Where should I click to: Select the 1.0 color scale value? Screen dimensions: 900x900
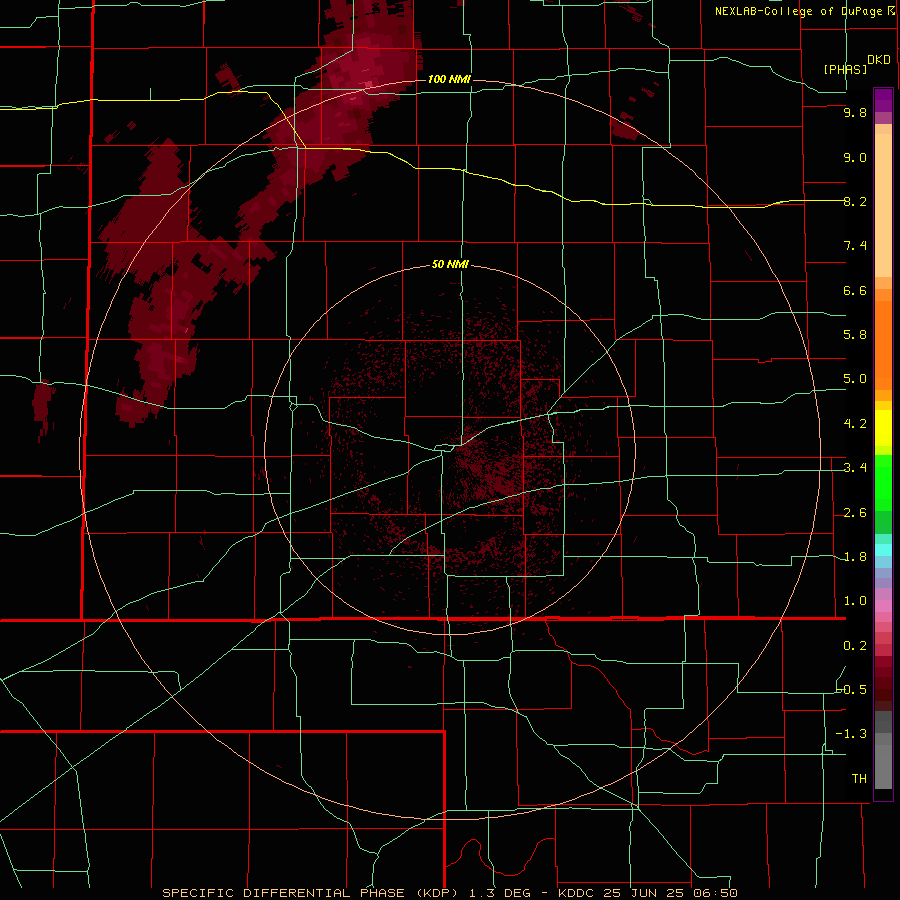855,601
